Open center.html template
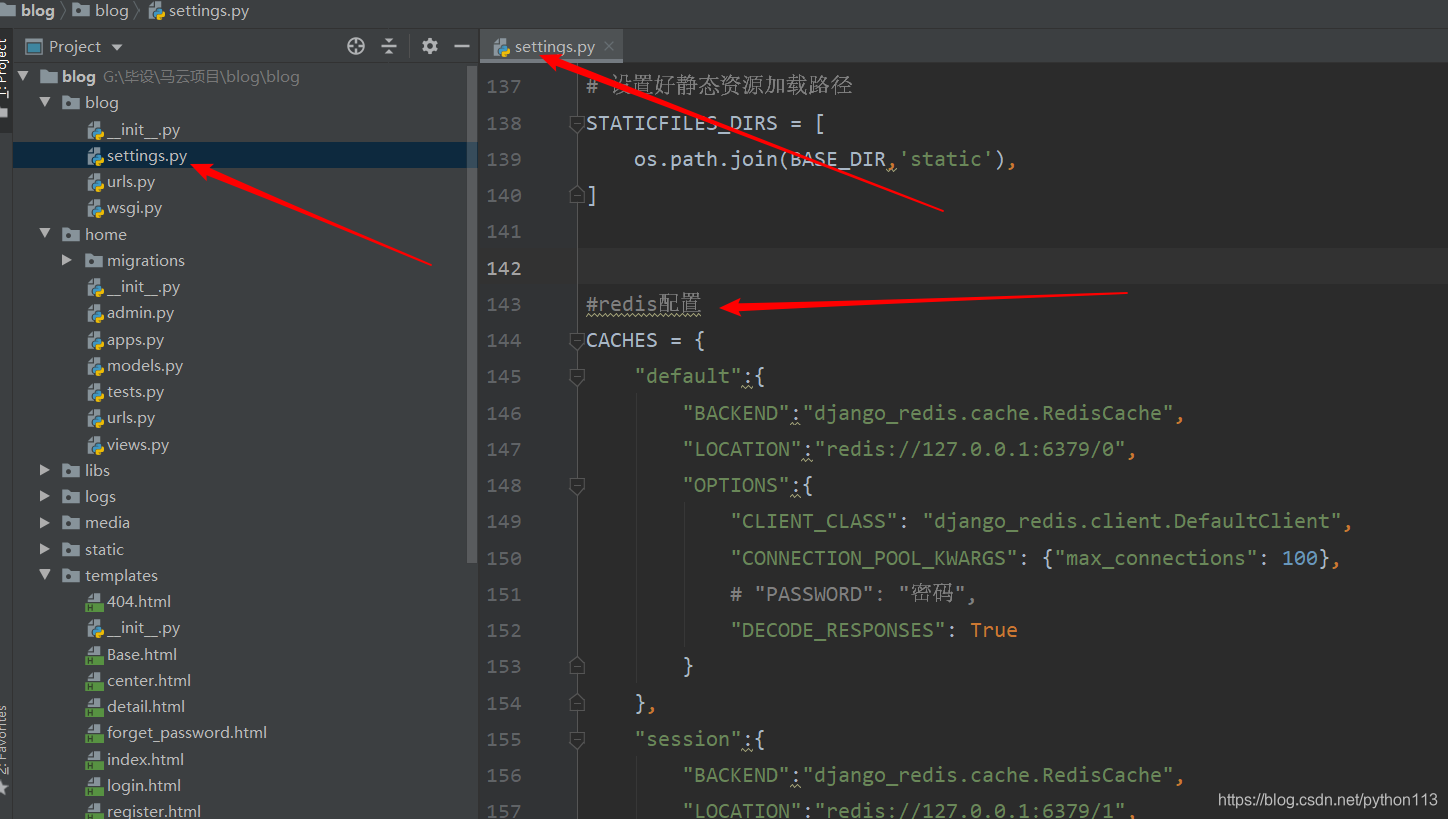Image resolution: width=1448 pixels, height=819 pixels. pos(149,680)
